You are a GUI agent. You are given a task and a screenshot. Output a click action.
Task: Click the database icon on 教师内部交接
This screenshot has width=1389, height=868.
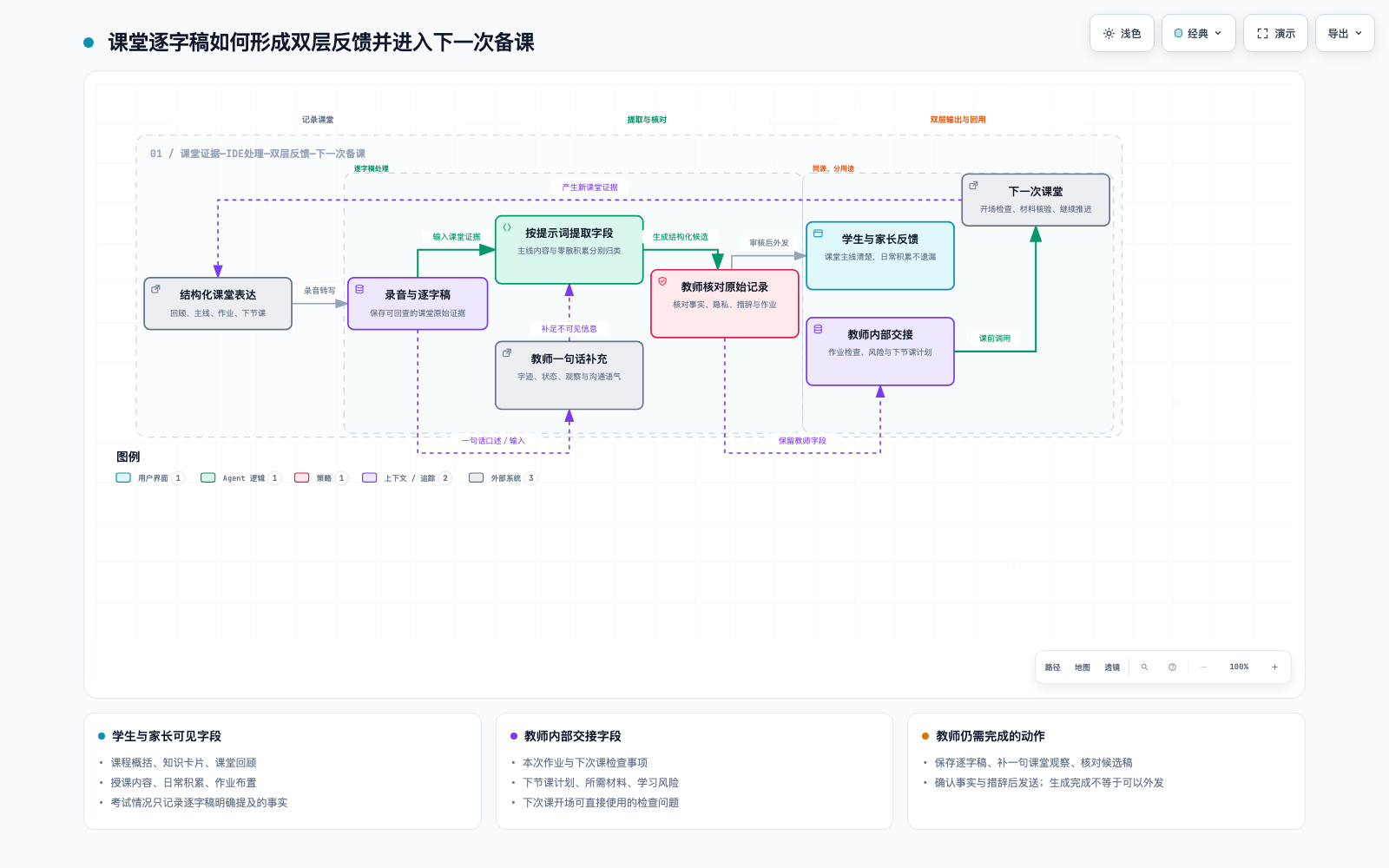[x=818, y=329]
